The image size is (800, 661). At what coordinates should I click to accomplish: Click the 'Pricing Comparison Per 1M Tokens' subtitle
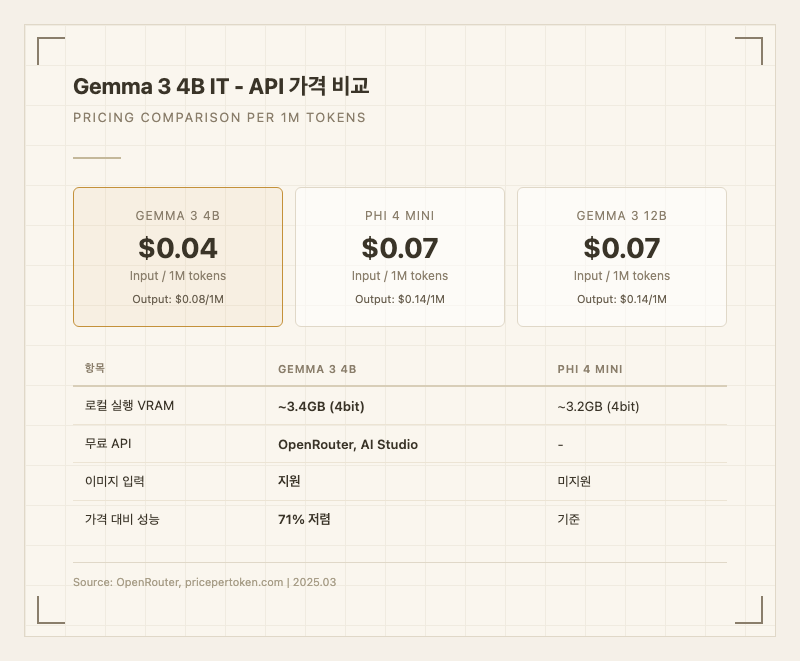click(x=219, y=118)
